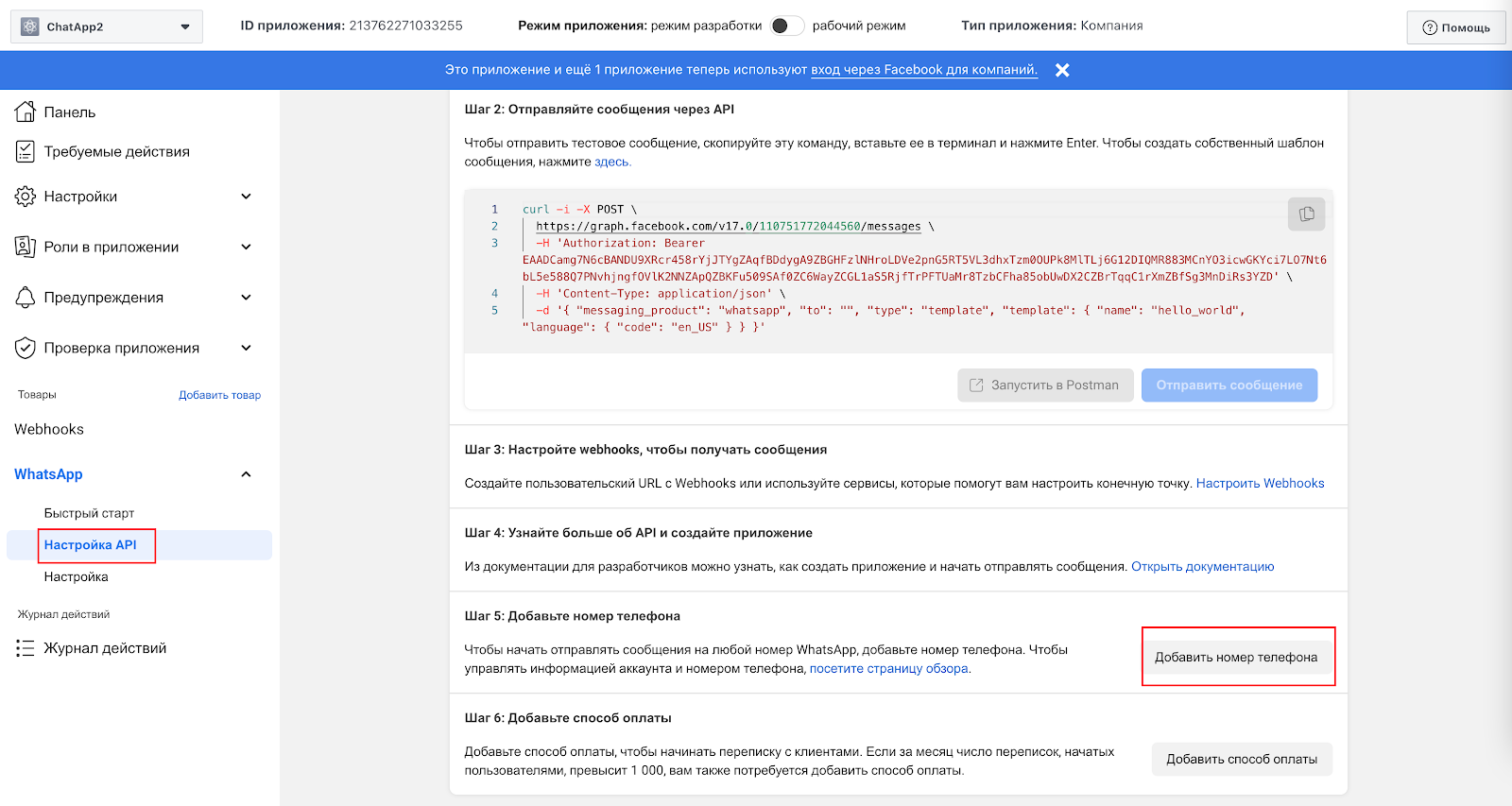Open the 'вход через Facebook для компаний' link

(923, 70)
